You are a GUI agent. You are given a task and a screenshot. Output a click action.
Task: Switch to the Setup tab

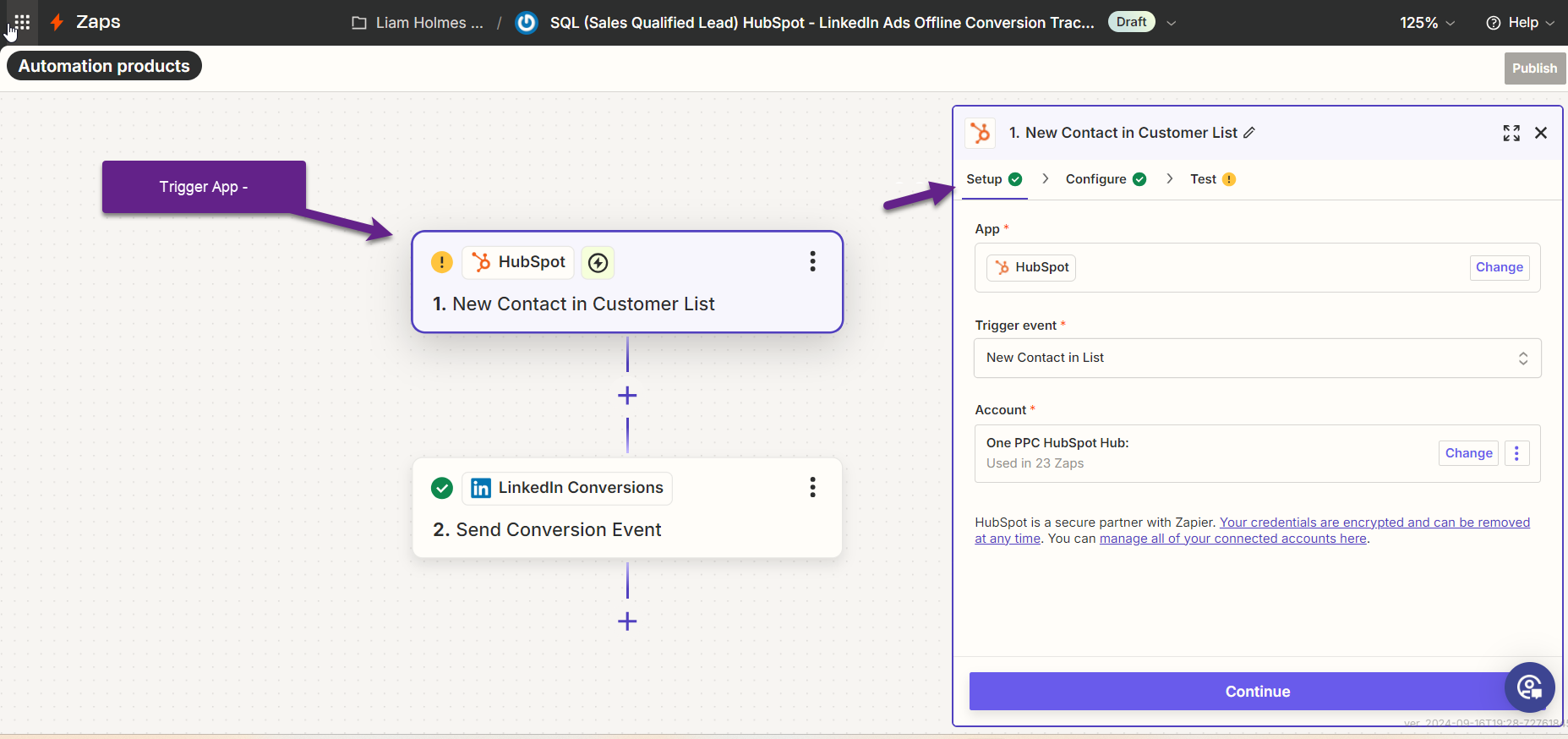click(x=994, y=179)
